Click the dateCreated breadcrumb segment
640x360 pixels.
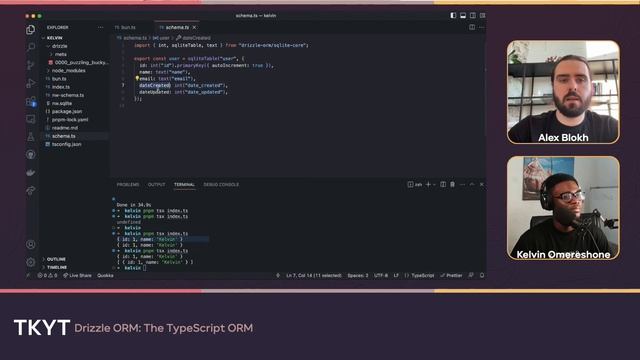[193, 38]
